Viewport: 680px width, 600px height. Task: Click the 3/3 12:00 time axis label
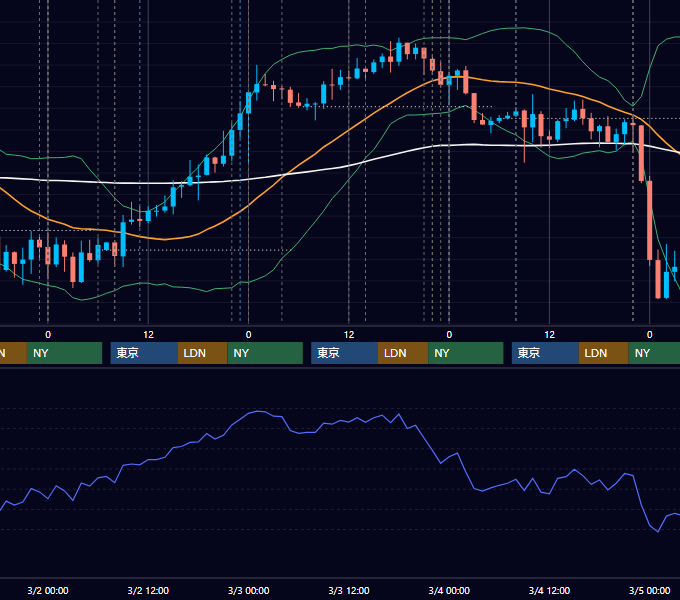[349, 590]
